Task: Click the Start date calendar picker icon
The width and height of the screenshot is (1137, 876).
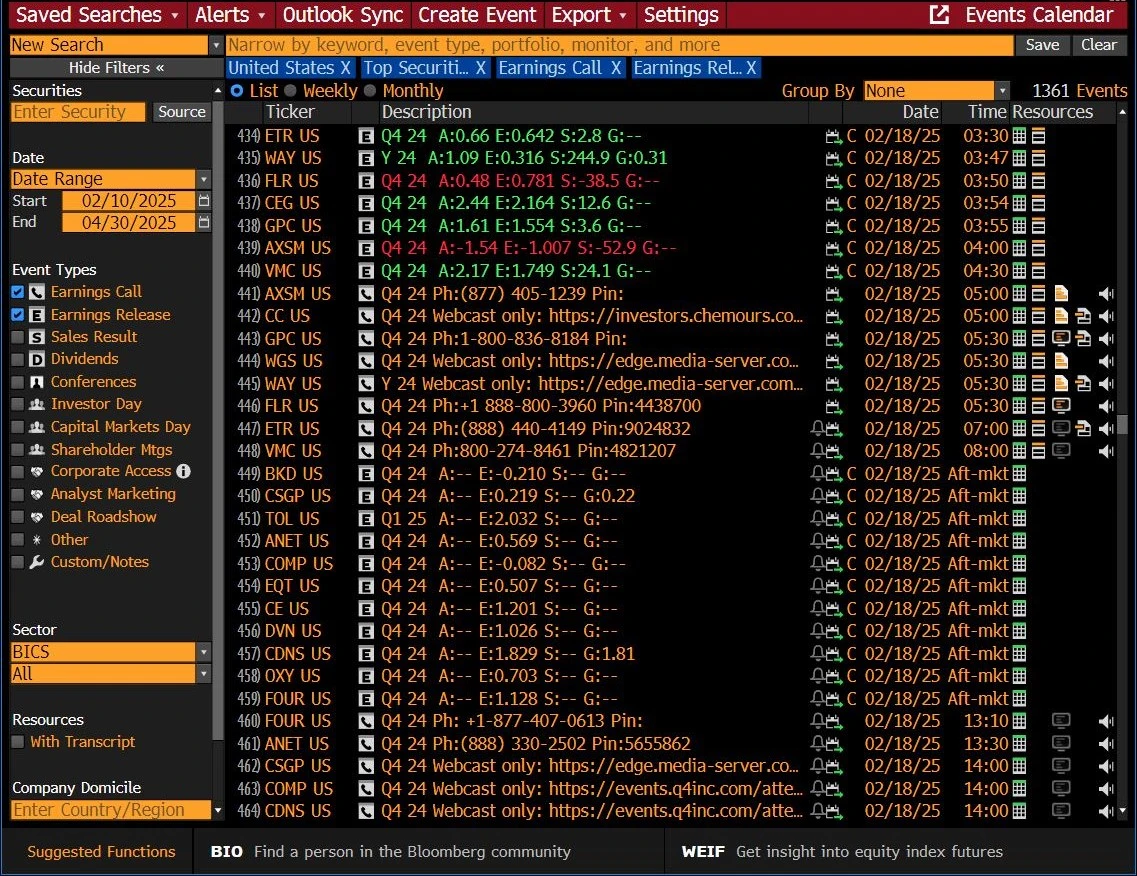Action: tap(205, 201)
